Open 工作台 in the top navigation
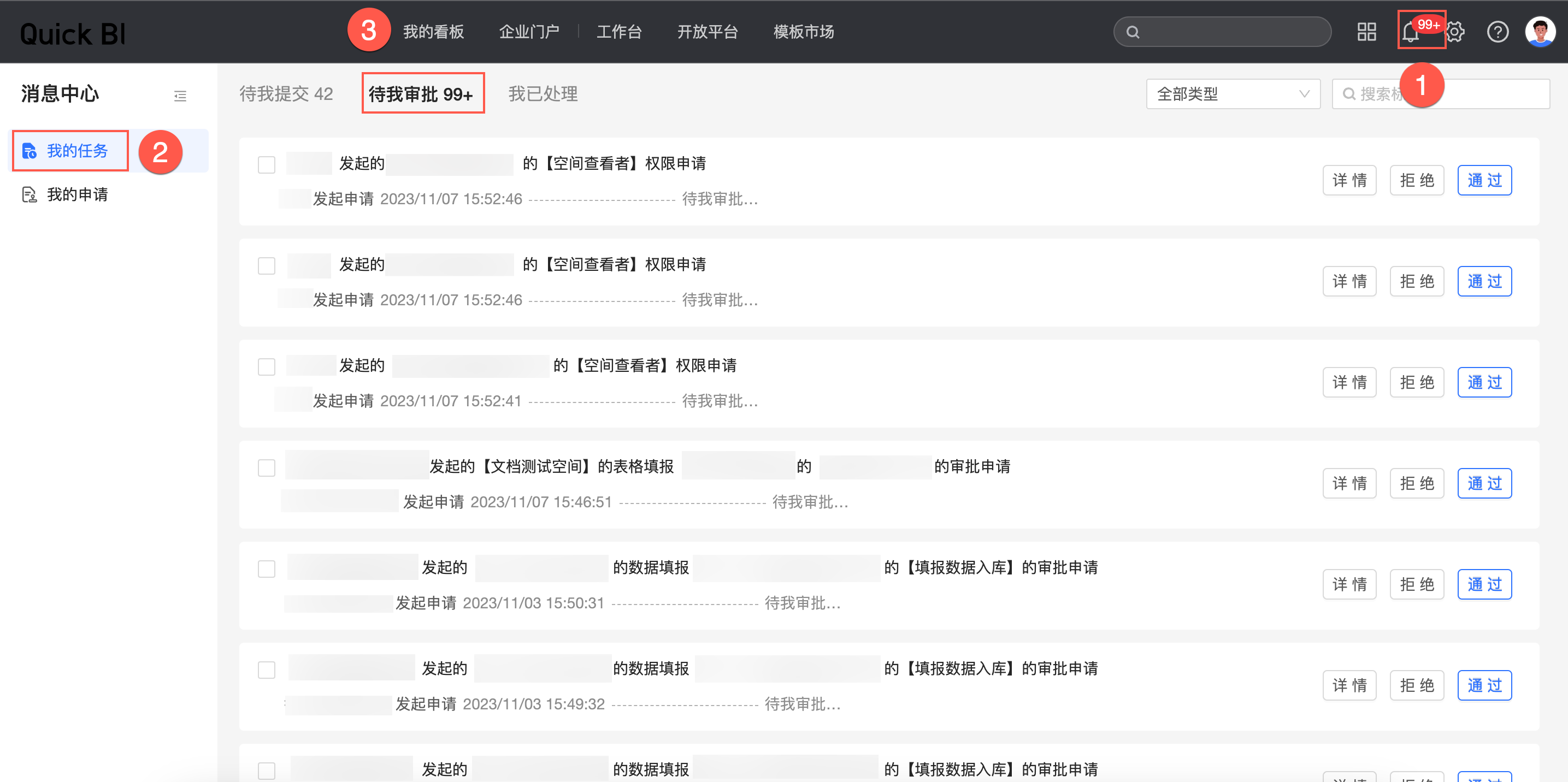 pyautogui.click(x=619, y=32)
